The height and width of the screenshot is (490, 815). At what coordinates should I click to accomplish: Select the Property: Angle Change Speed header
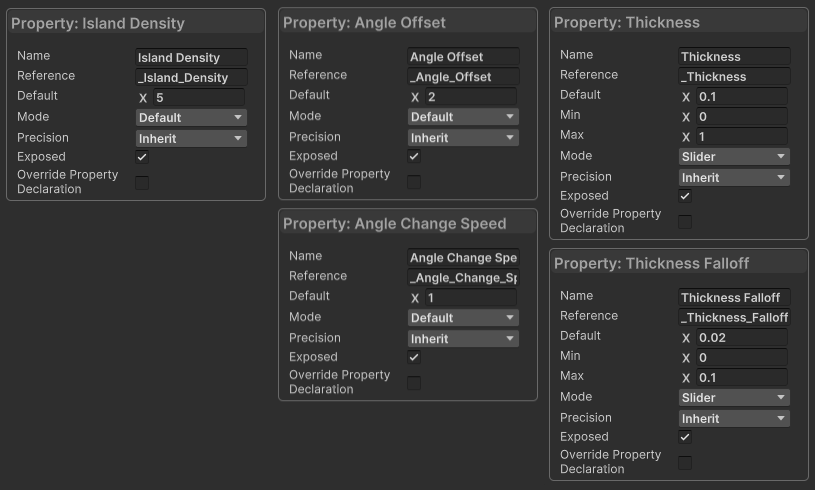tap(394, 223)
